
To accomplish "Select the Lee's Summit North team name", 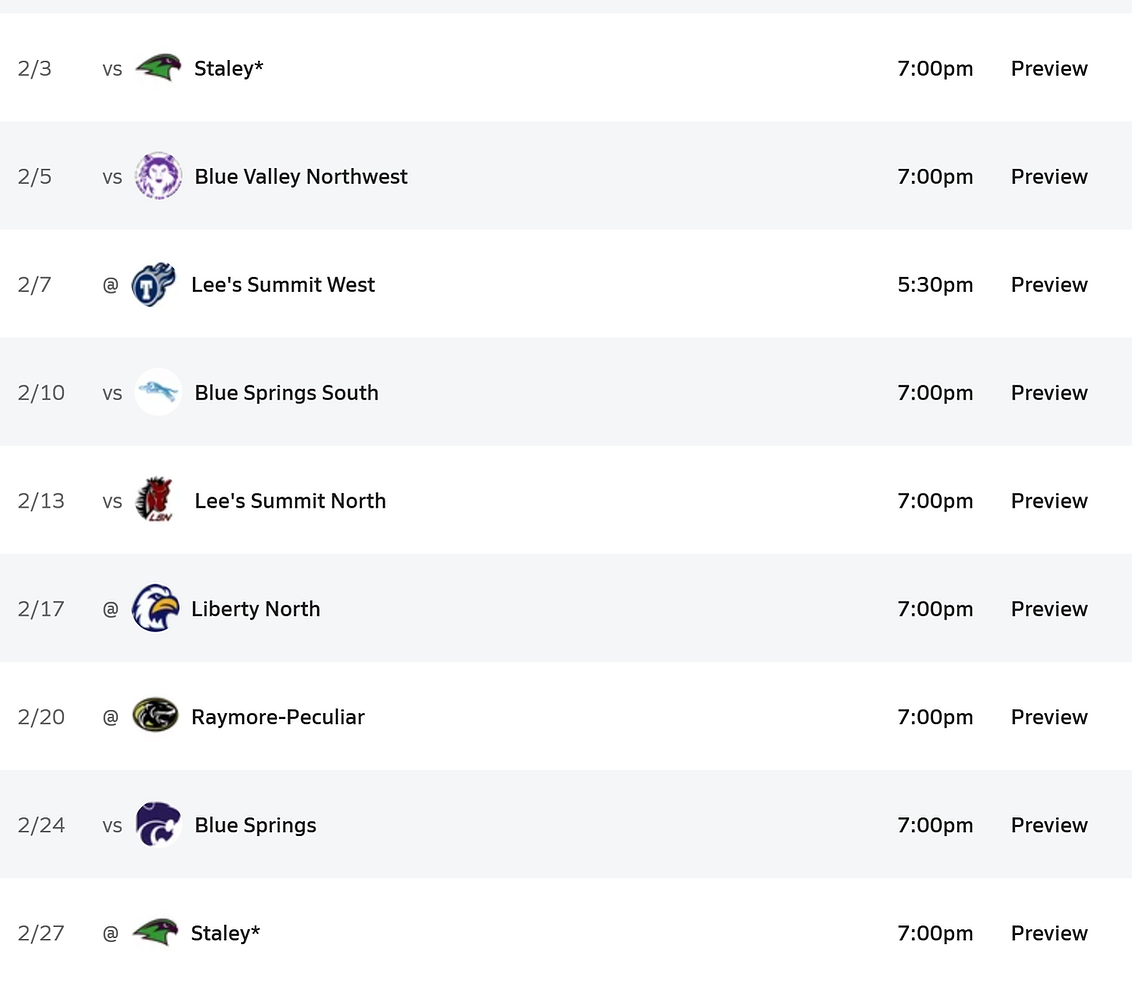I will [x=290, y=501].
